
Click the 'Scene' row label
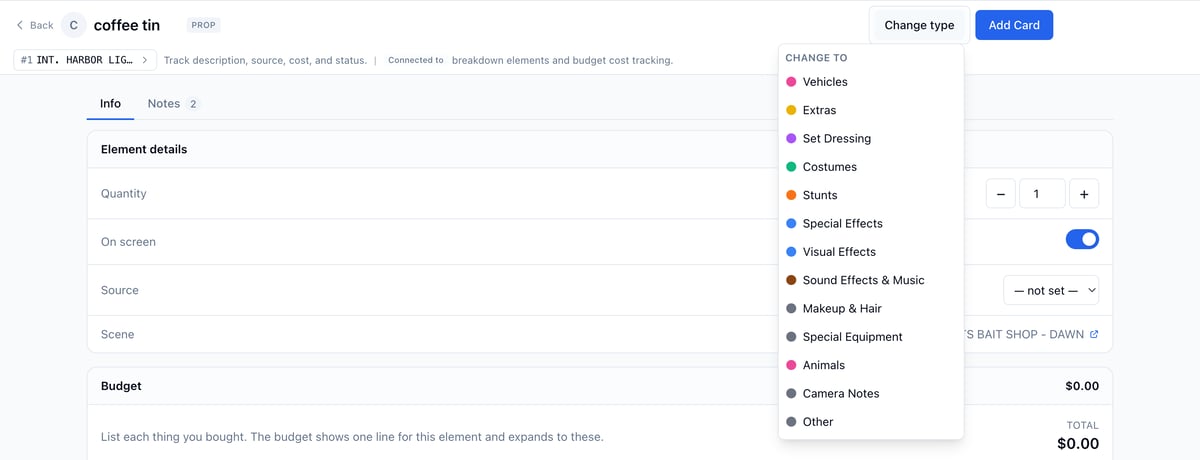click(x=117, y=334)
